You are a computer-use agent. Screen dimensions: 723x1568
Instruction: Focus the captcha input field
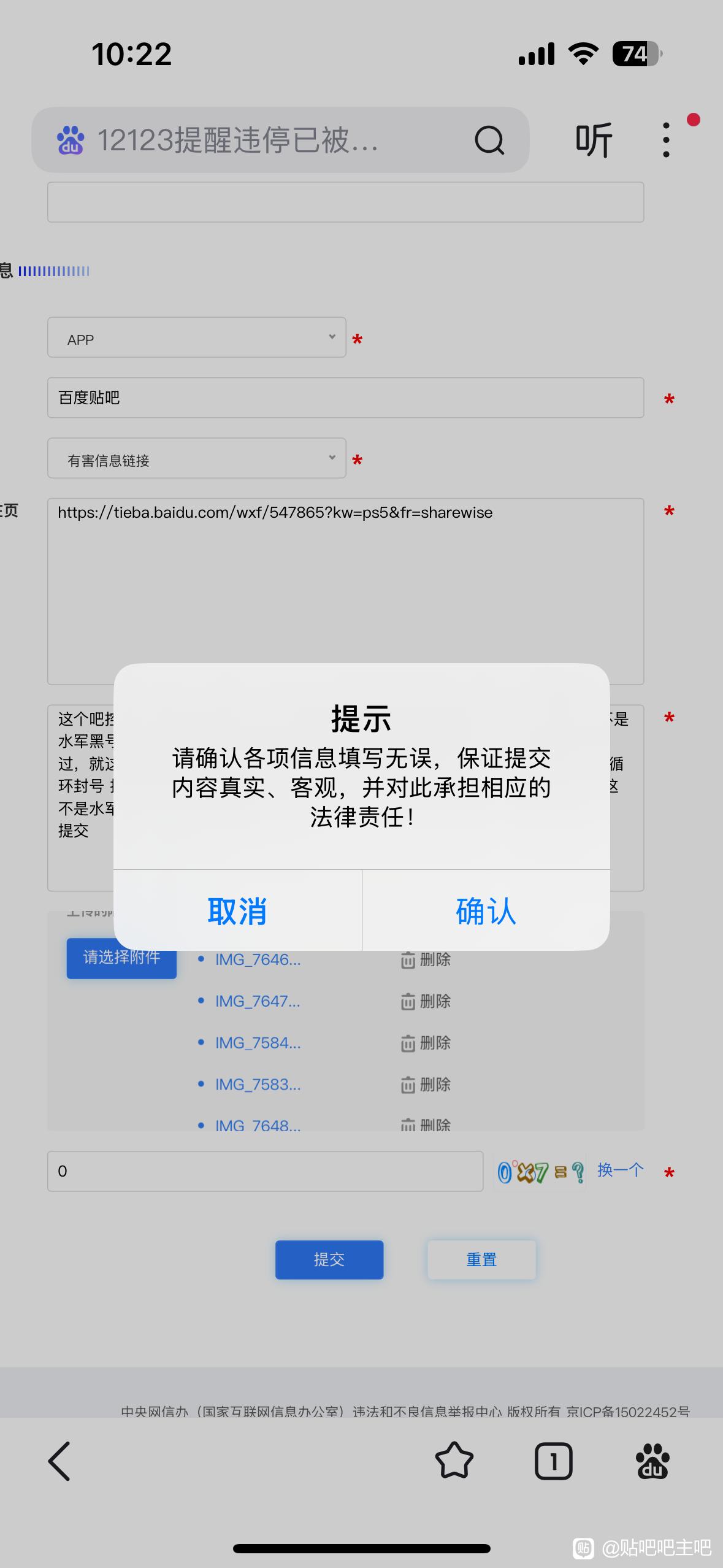(265, 1171)
